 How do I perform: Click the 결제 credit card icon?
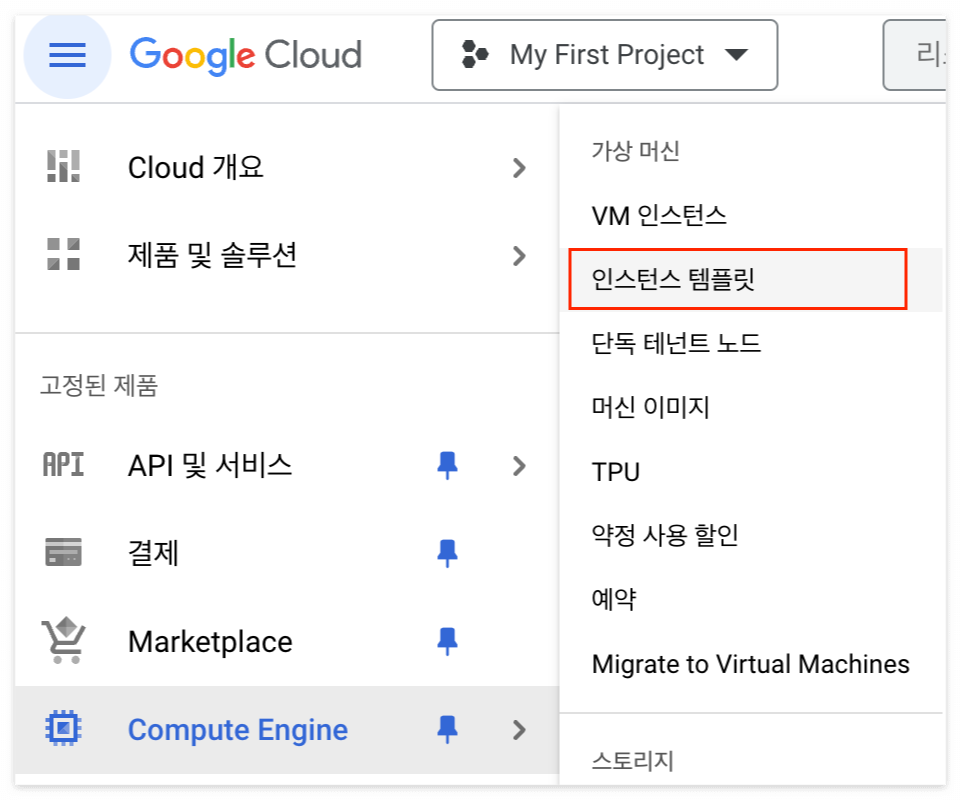63,552
